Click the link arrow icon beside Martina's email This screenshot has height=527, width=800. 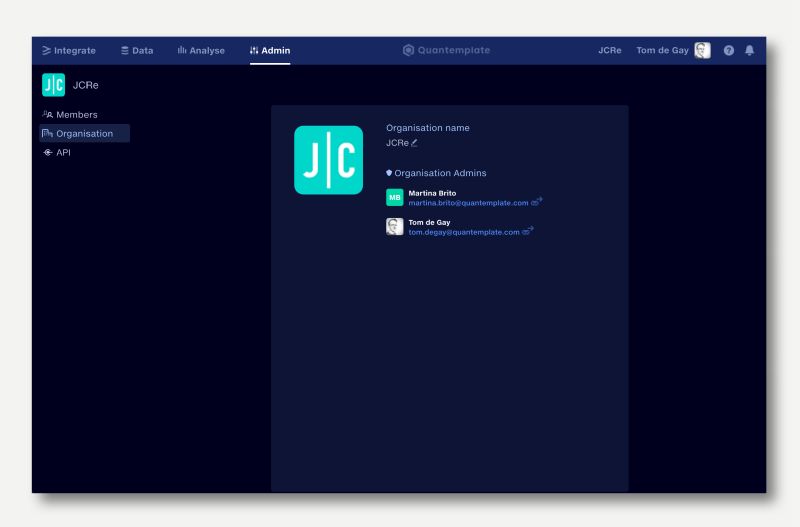pos(537,202)
